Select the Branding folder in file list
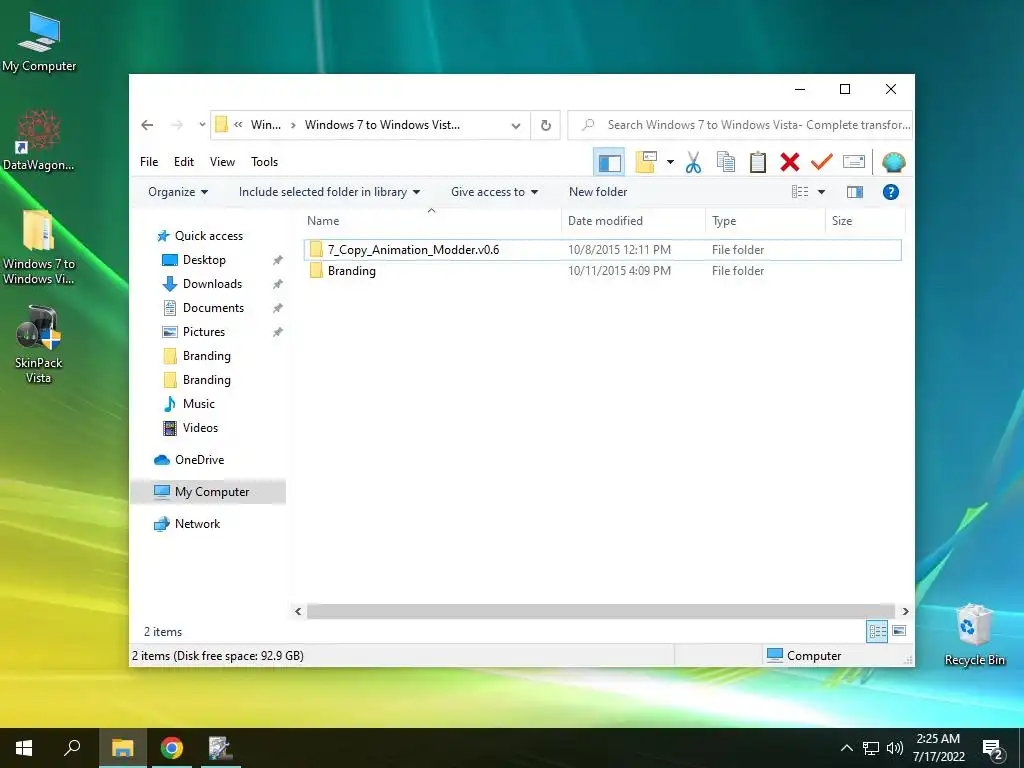This screenshot has width=1024, height=768. pos(602,271)
